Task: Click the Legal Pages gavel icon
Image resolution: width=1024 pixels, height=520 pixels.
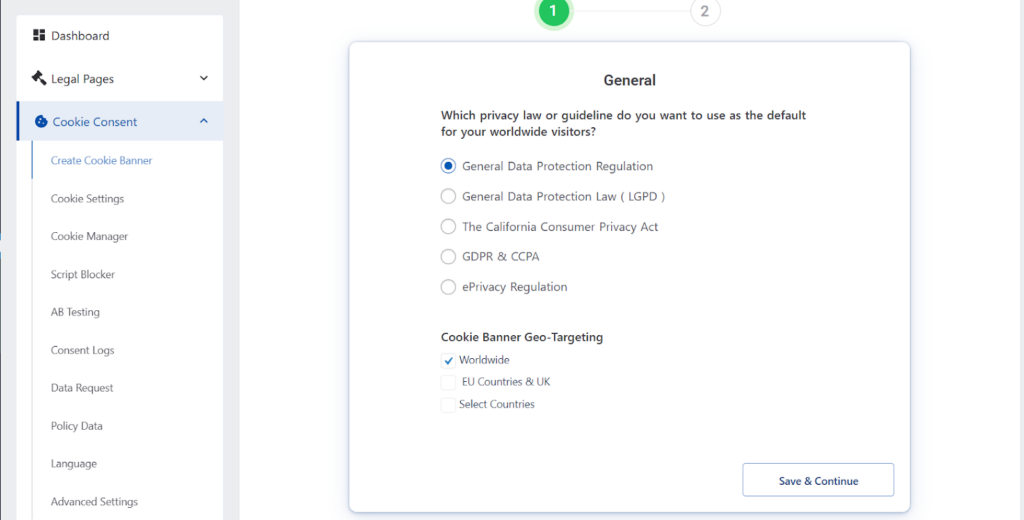Action: click(x=39, y=78)
